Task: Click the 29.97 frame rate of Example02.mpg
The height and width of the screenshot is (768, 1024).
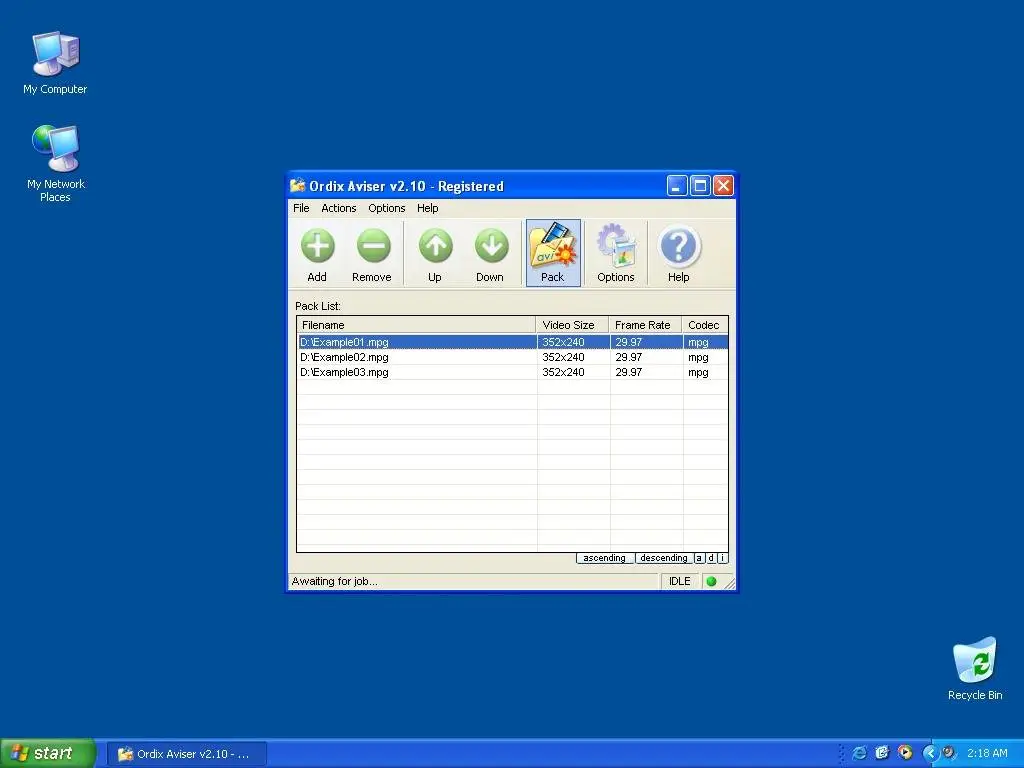Action: 629,357
